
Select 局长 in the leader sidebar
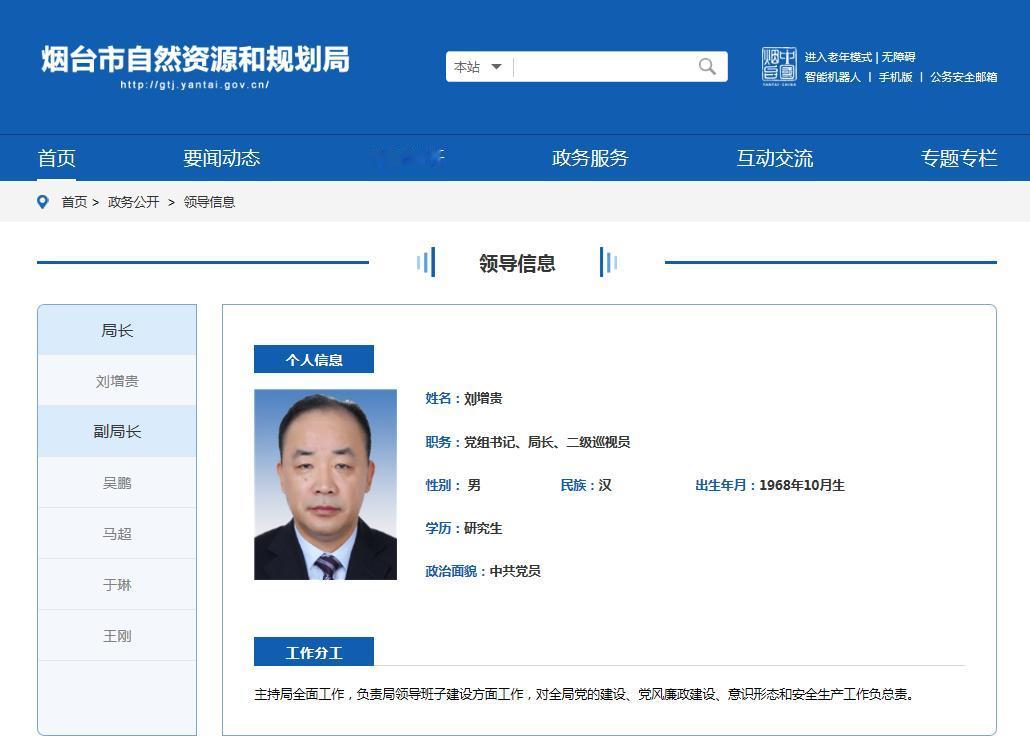[116, 330]
